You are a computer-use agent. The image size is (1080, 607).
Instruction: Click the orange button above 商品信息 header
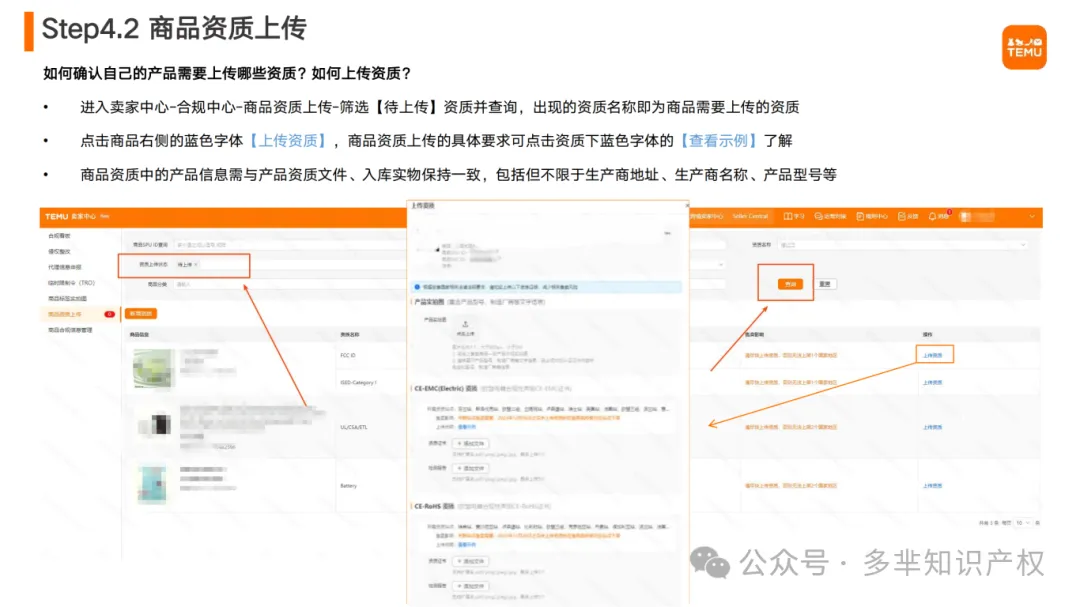(x=141, y=313)
